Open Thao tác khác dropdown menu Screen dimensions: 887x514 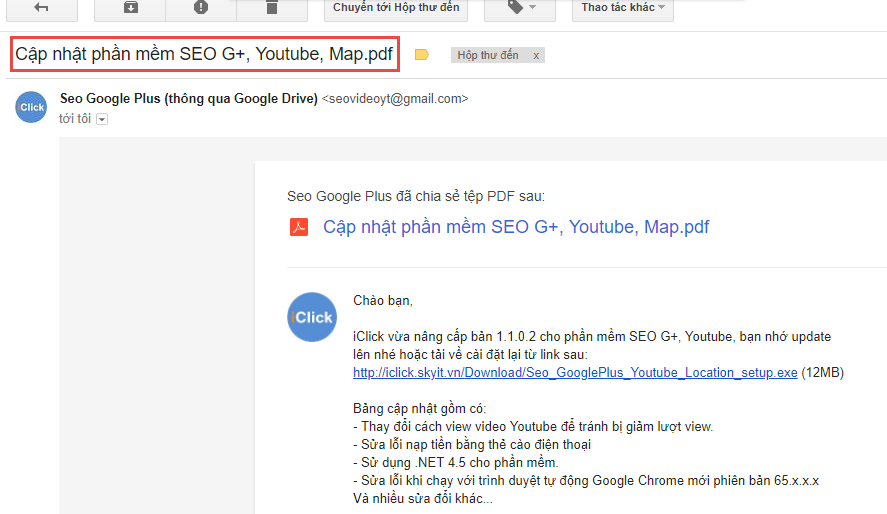pyautogui.click(x=623, y=8)
